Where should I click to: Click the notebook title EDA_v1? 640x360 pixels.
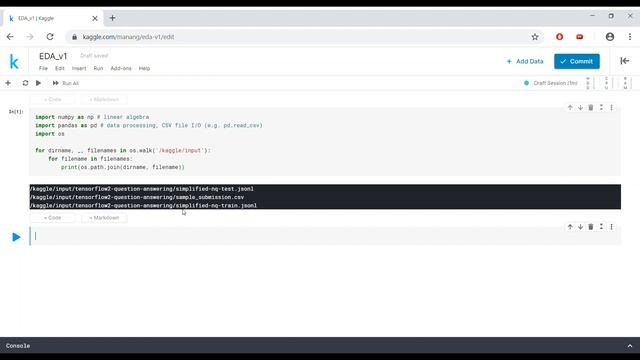[53, 56]
